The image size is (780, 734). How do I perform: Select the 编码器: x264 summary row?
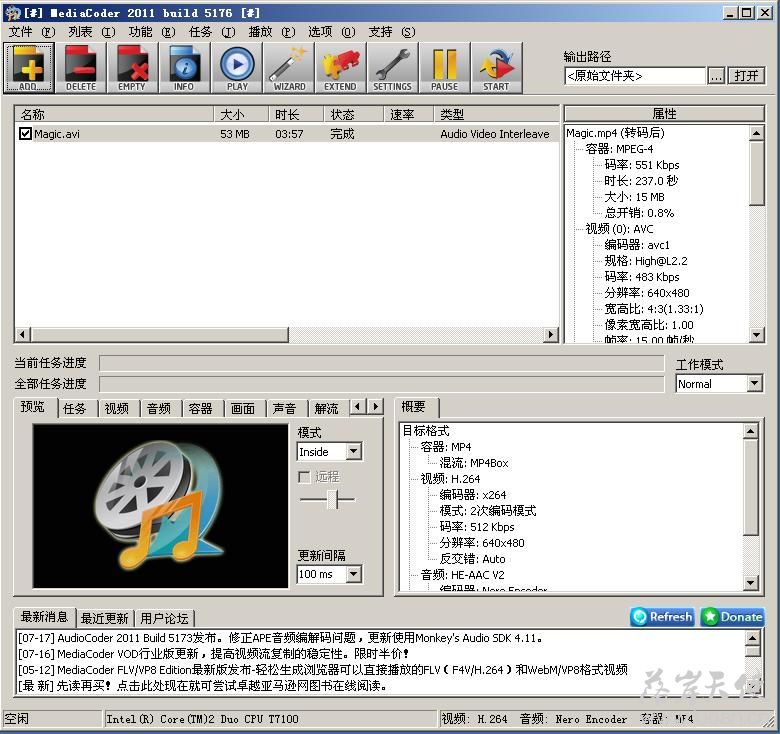473,495
